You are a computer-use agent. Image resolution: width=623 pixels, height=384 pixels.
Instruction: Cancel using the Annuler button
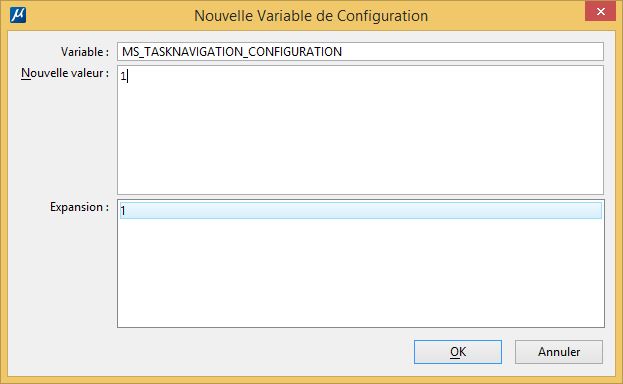pyautogui.click(x=559, y=352)
